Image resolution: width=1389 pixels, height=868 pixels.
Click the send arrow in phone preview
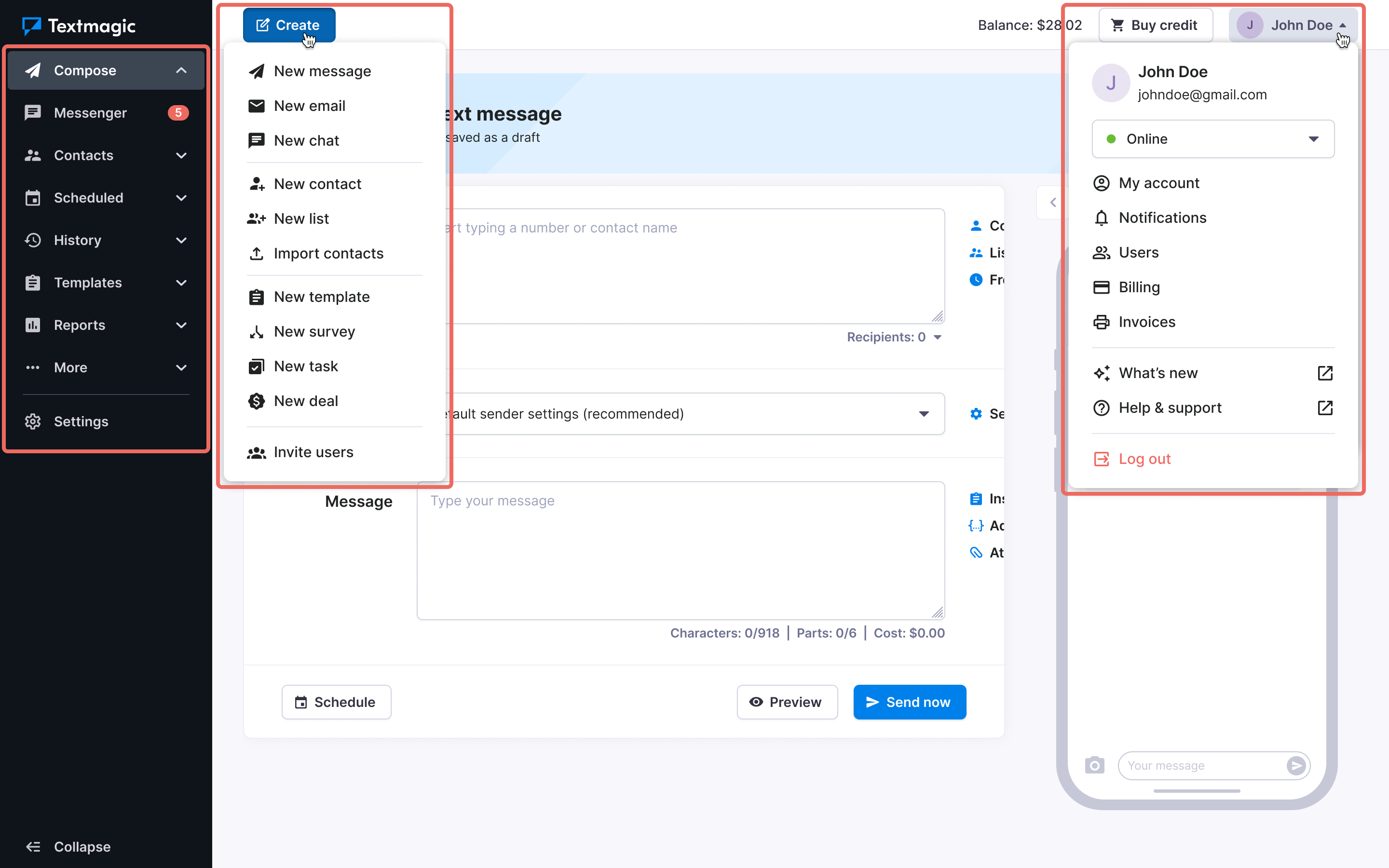[1296, 765]
